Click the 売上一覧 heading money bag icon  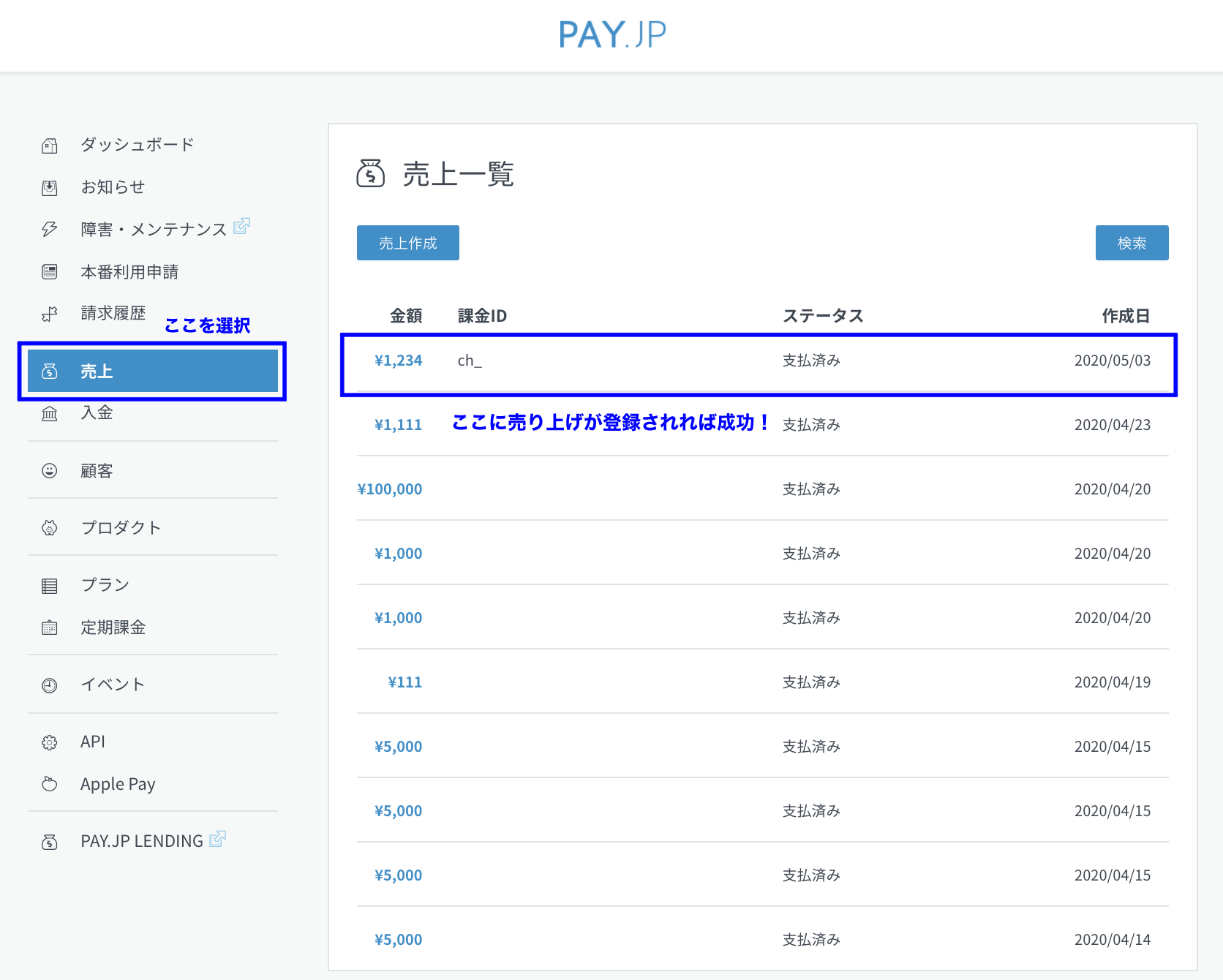click(371, 173)
